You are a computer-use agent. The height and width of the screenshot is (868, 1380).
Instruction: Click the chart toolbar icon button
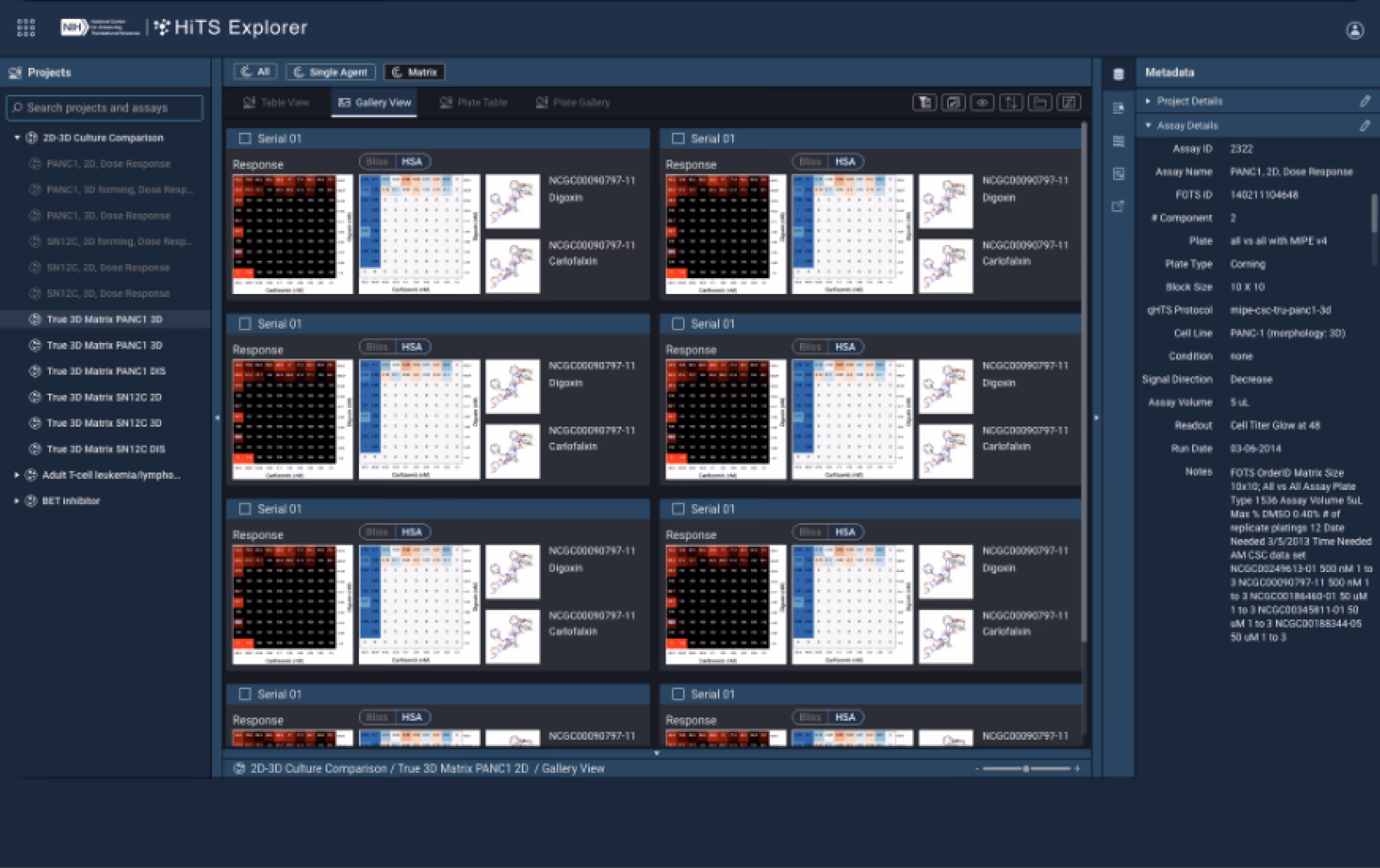pos(953,103)
